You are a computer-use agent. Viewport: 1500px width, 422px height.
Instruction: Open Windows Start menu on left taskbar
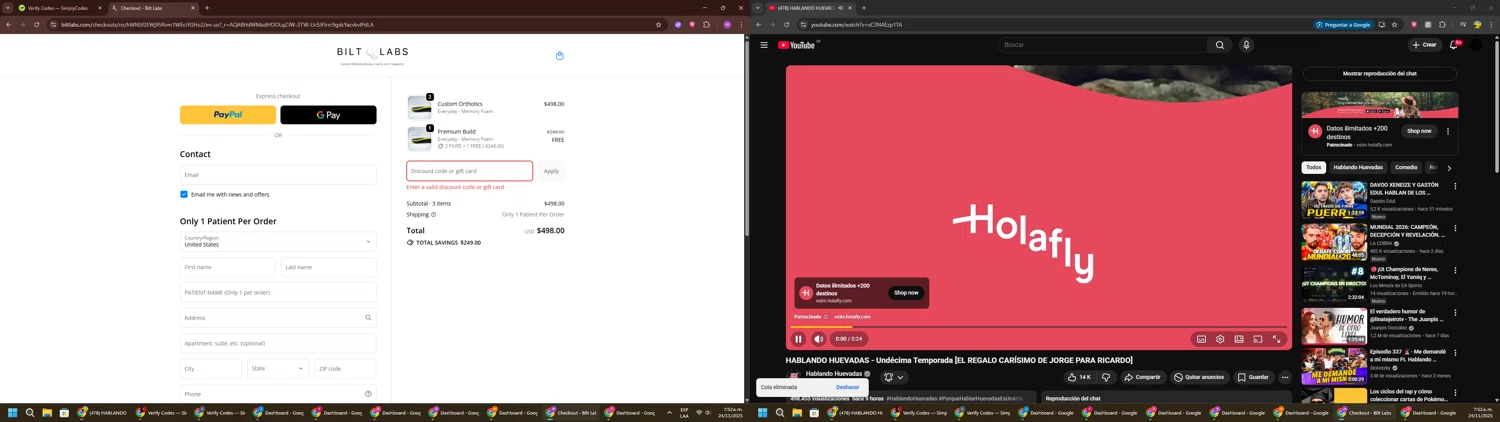12,412
